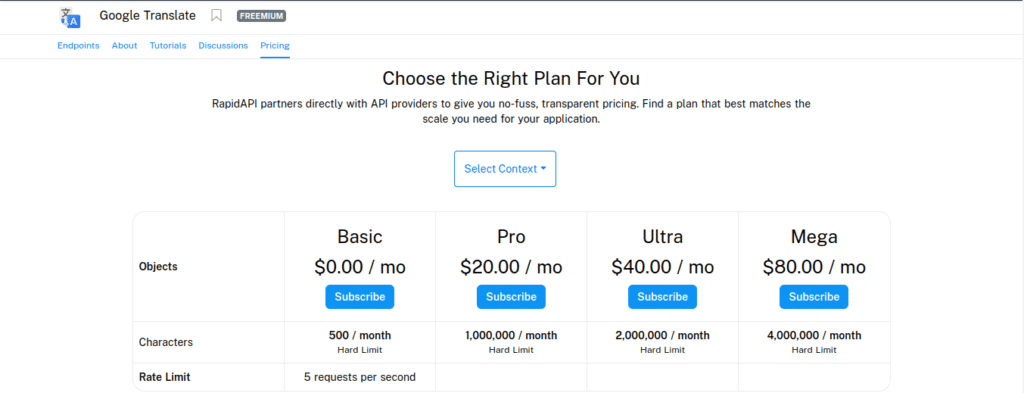View the Discussions tab
1024x393 pixels.
click(223, 46)
